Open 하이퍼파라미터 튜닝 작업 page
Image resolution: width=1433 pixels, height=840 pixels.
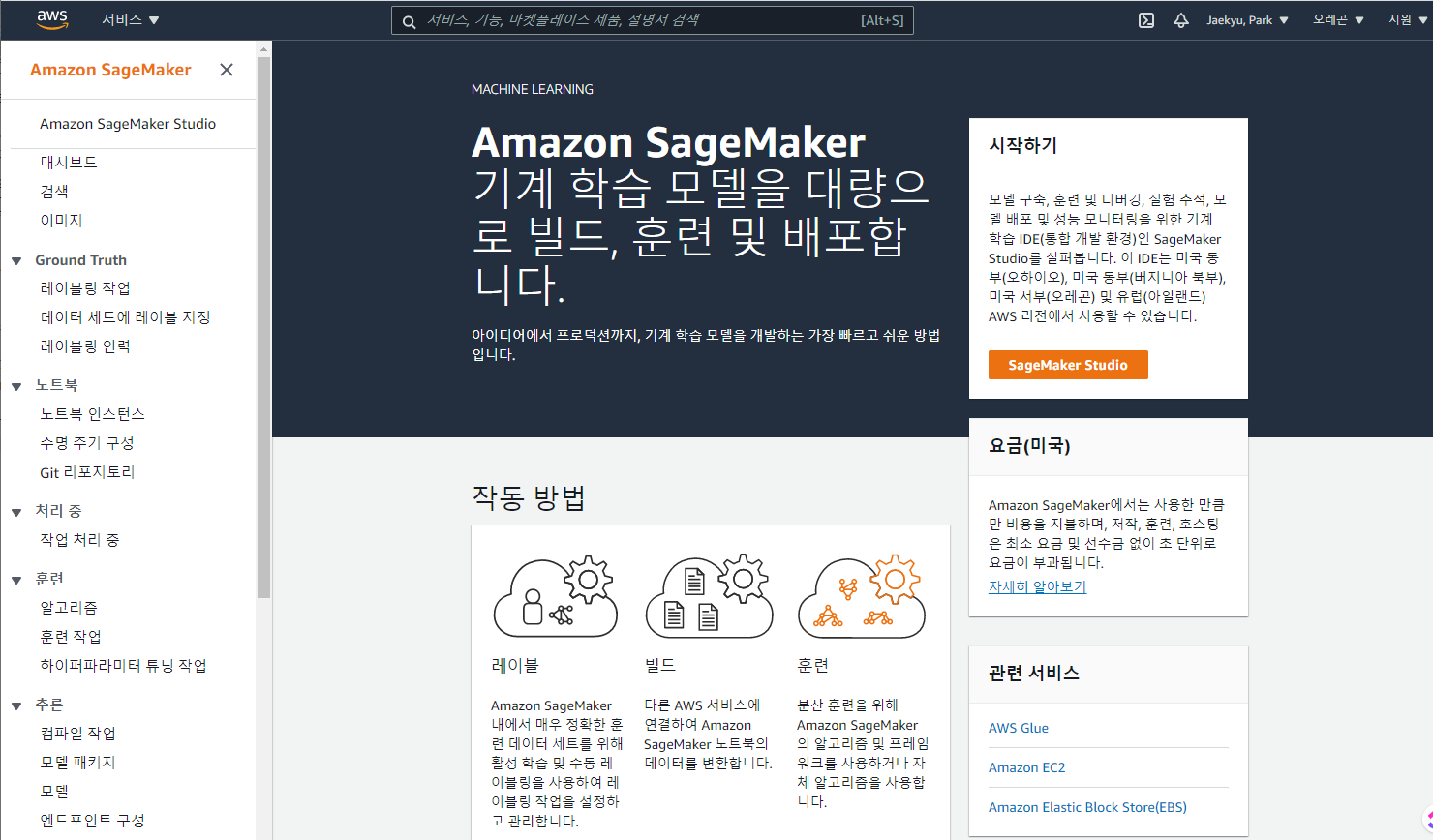tap(123, 666)
